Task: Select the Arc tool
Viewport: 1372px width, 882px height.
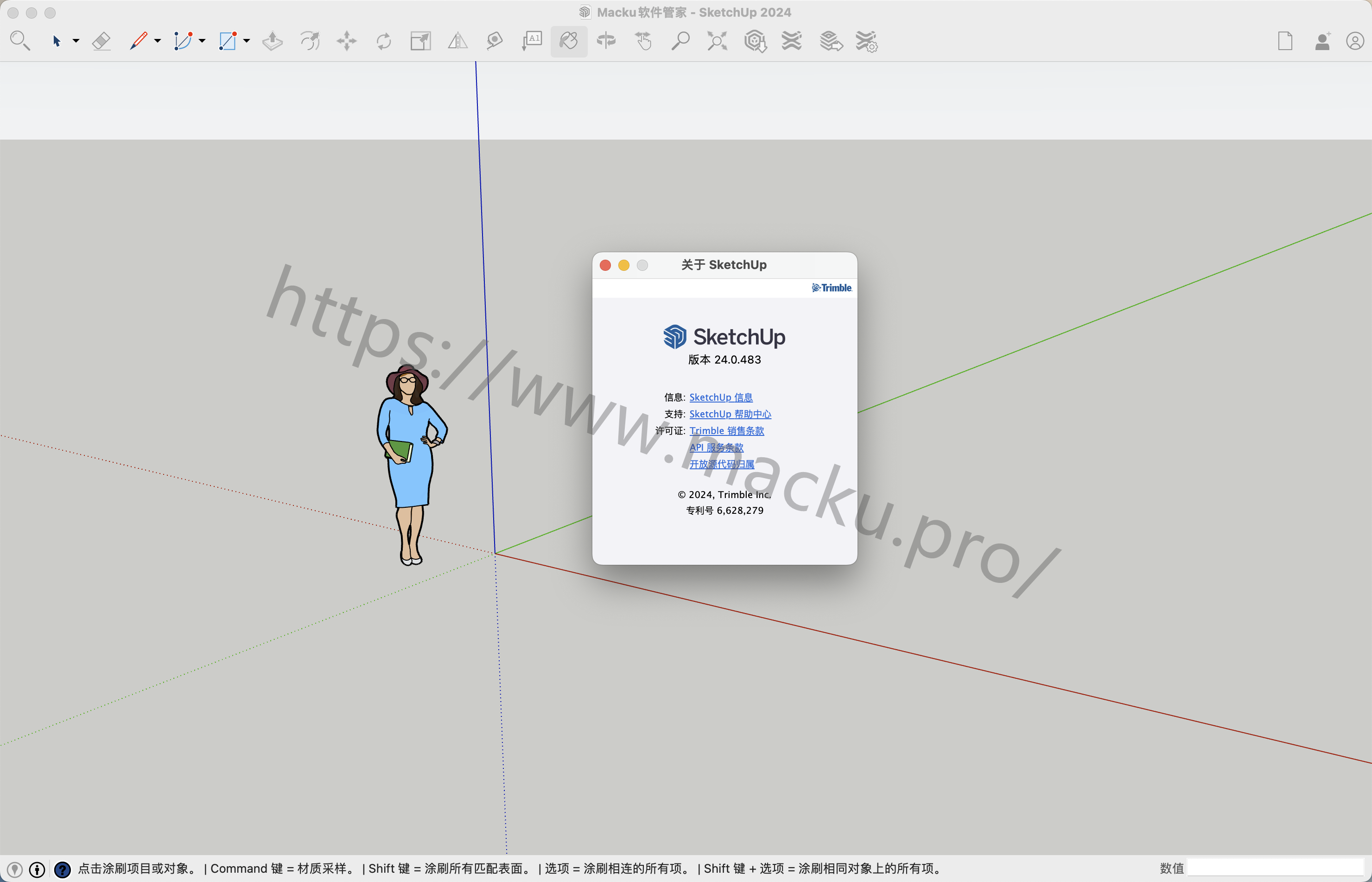Action: click(x=183, y=41)
